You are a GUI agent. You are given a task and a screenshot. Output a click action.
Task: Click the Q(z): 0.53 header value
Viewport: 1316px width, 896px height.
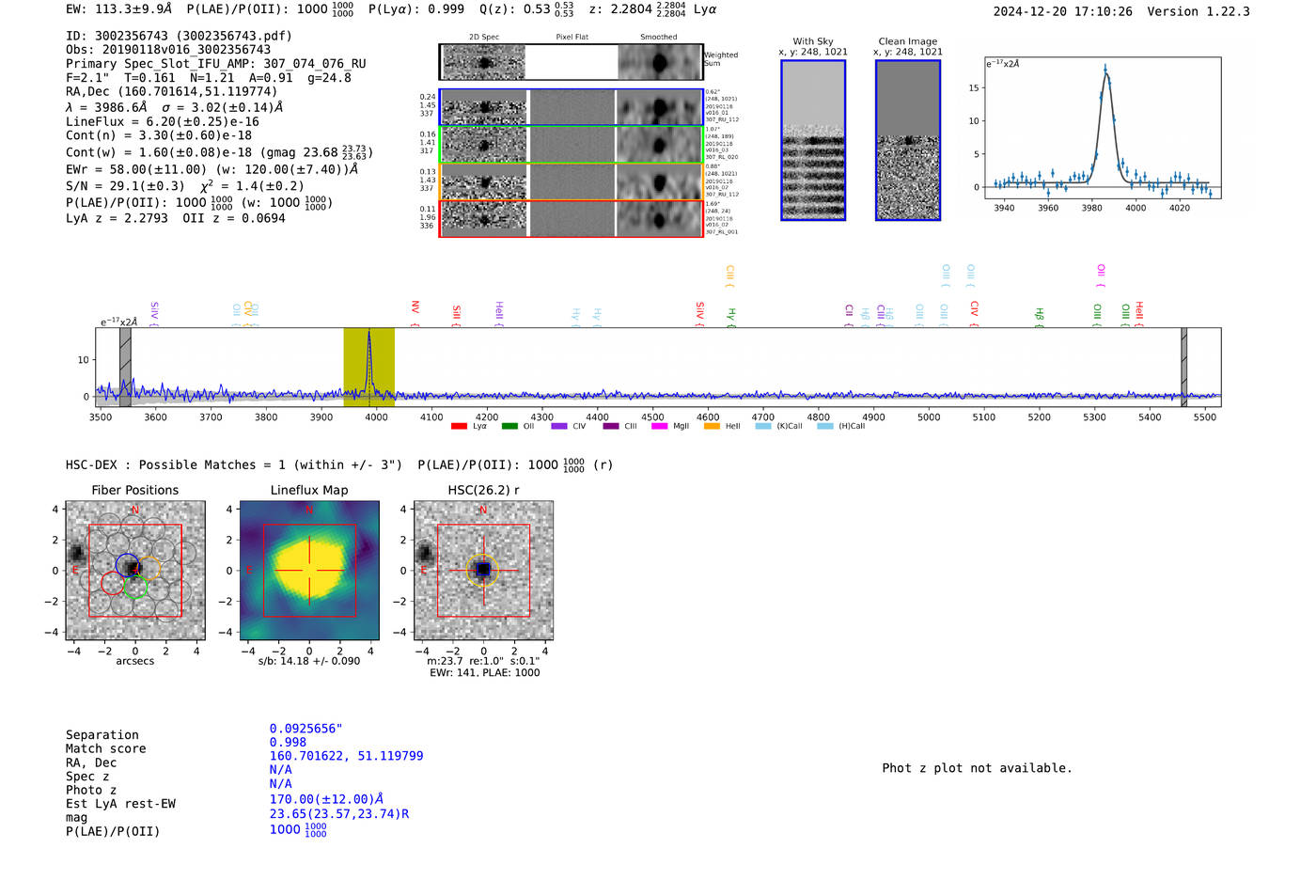(513, 9)
